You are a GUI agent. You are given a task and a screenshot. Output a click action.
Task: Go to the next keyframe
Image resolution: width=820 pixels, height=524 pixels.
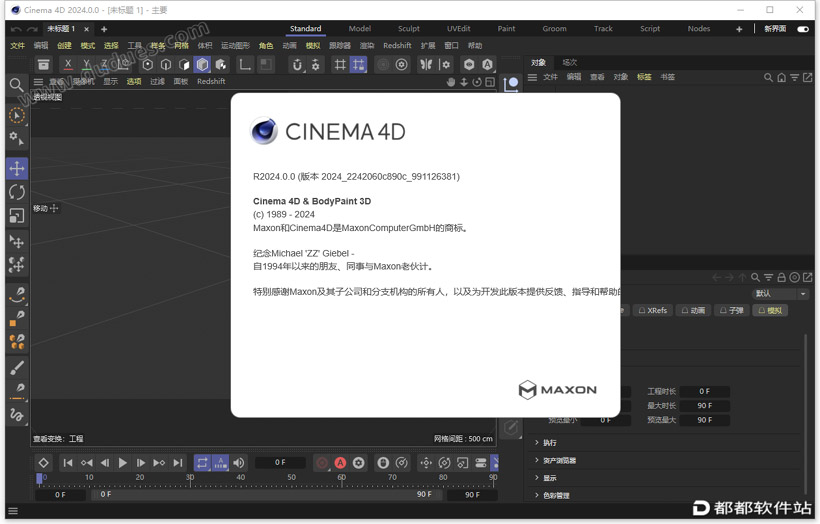pos(159,463)
